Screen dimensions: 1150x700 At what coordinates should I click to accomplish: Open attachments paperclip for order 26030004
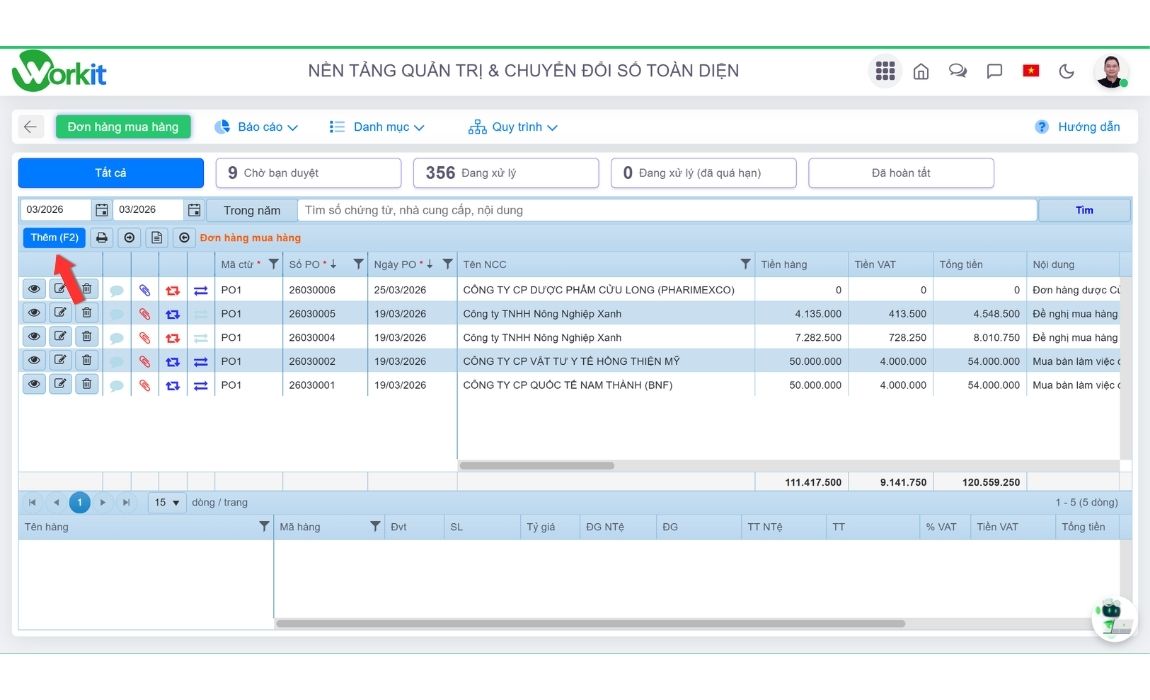point(144,338)
